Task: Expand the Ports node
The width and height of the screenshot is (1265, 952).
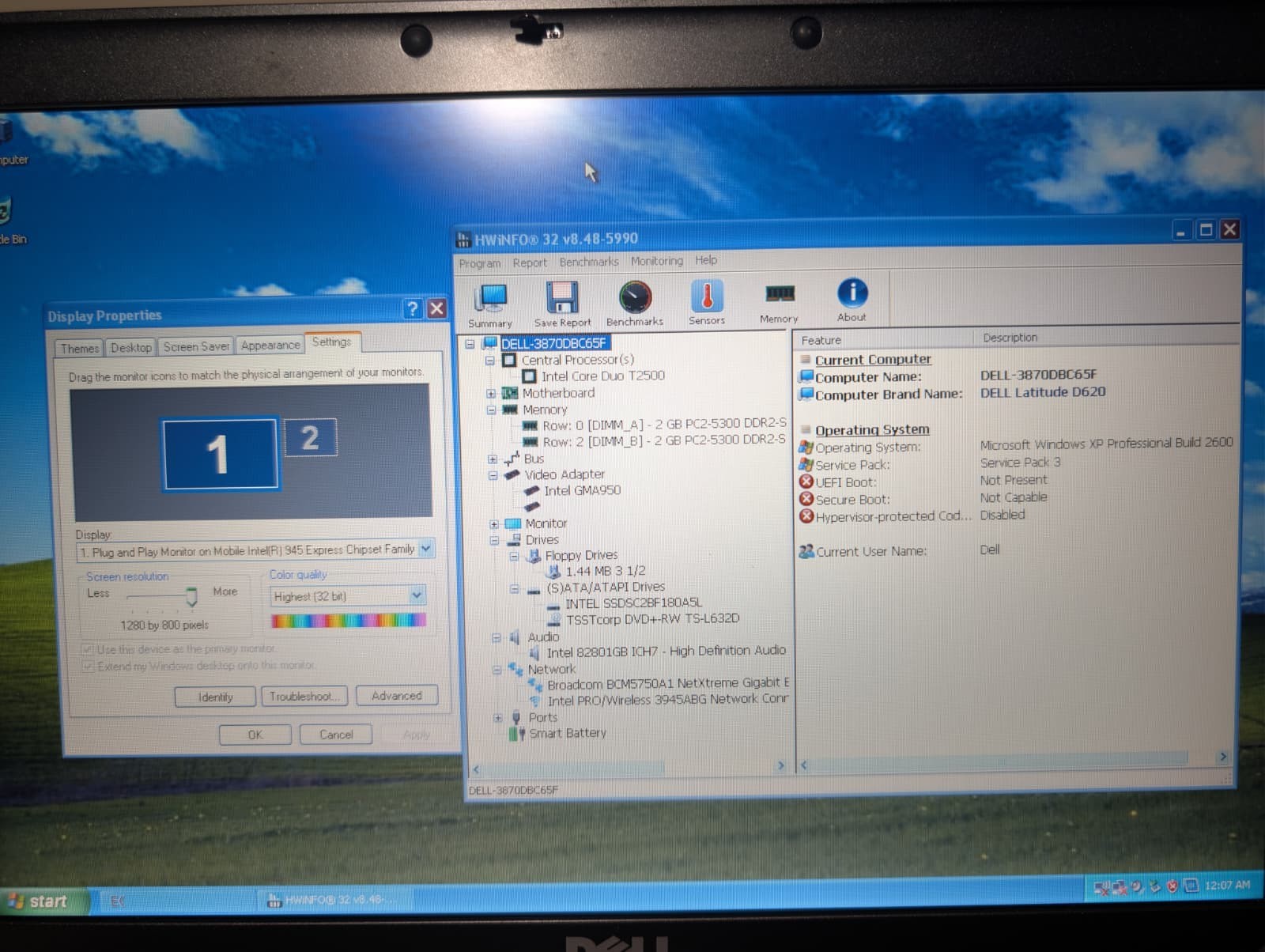Action: click(497, 718)
